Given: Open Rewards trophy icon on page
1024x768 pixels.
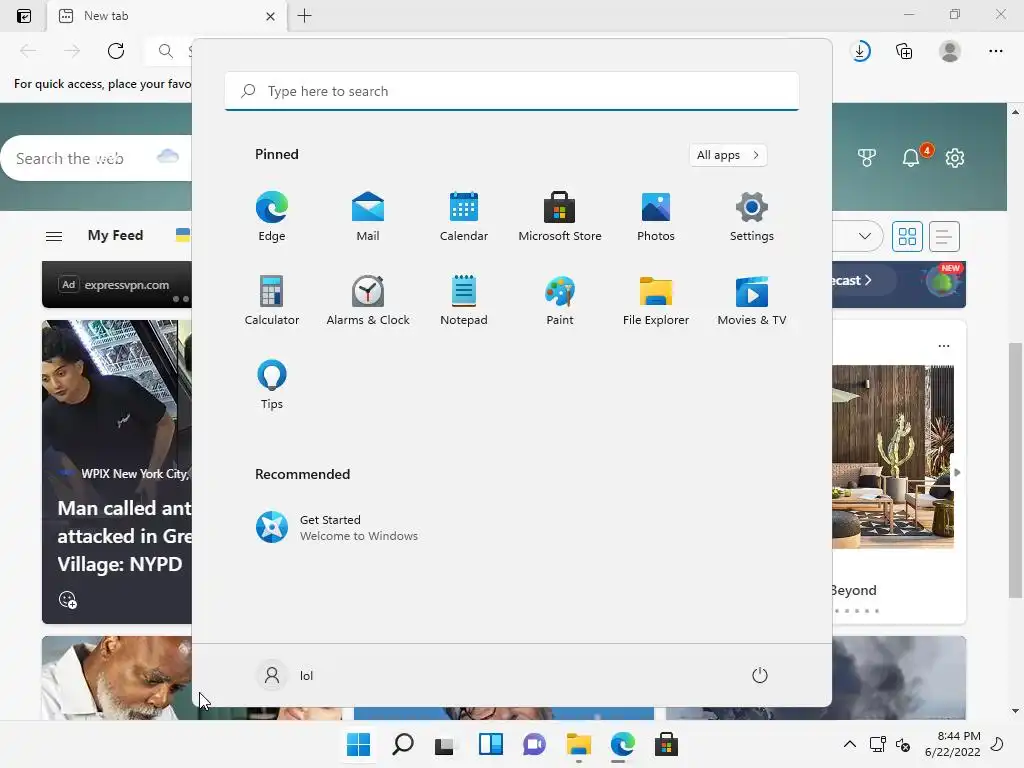Looking at the screenshot, I should 867,157.
